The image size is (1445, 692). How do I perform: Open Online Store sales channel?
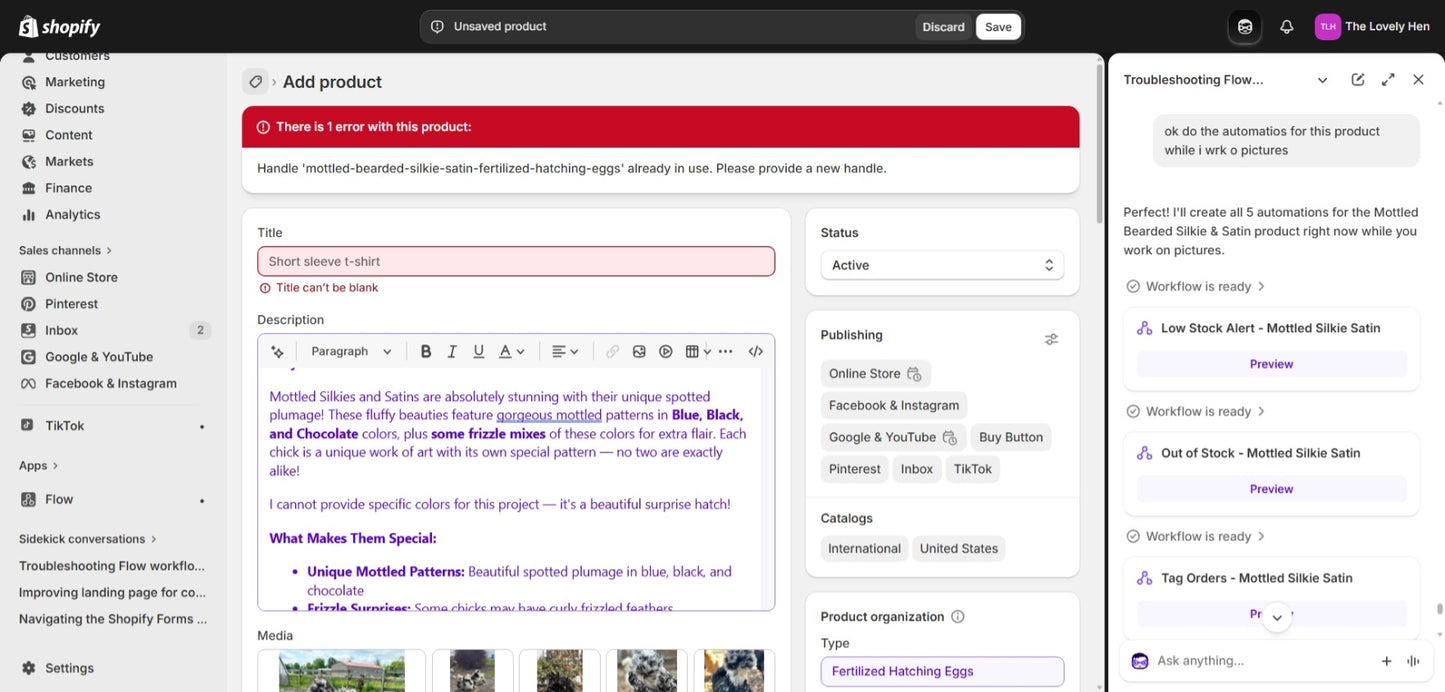click(x=81, y=277)
